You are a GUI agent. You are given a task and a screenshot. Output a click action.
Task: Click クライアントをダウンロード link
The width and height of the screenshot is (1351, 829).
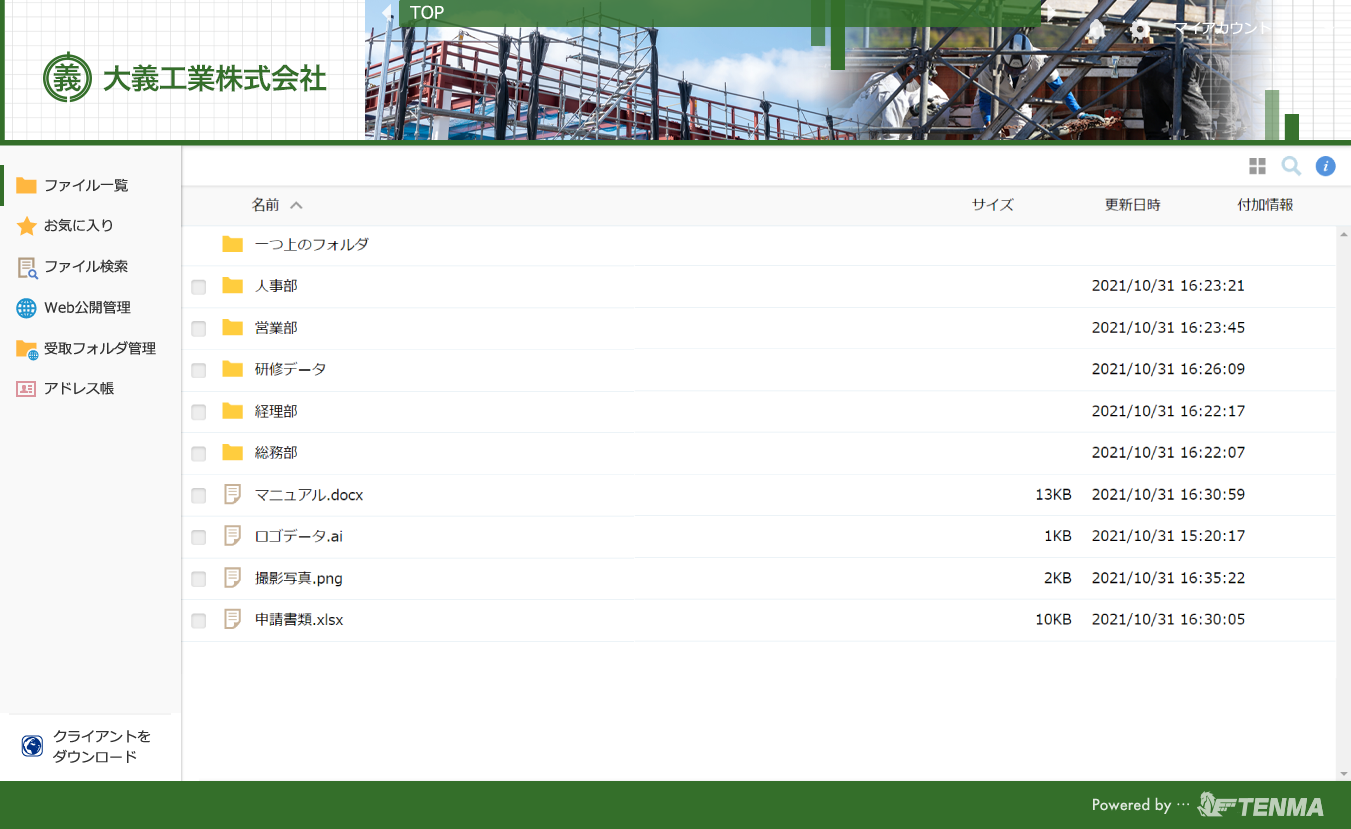102,746
